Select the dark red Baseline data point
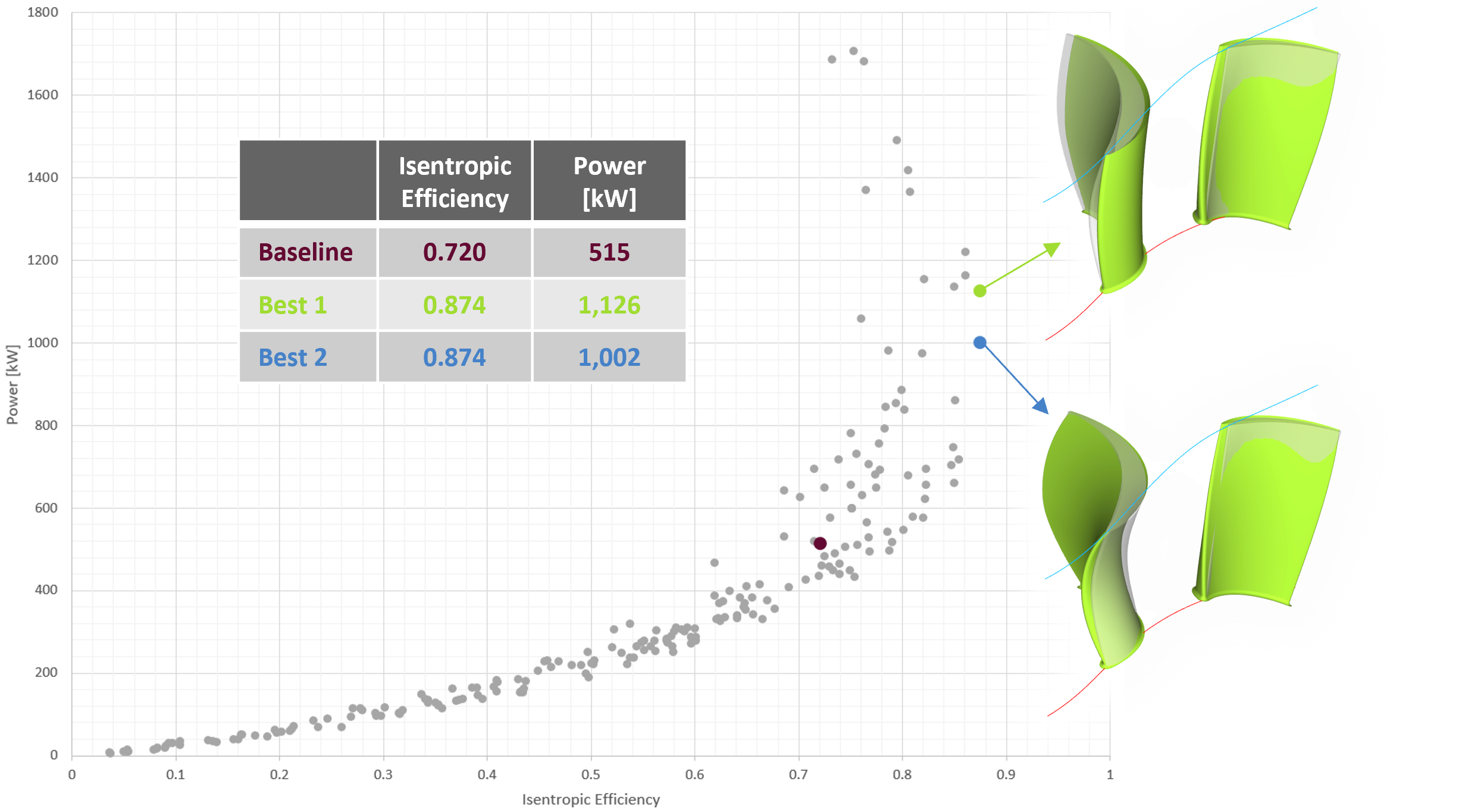Screen dimensions: 1462x812 click(820, 543)
